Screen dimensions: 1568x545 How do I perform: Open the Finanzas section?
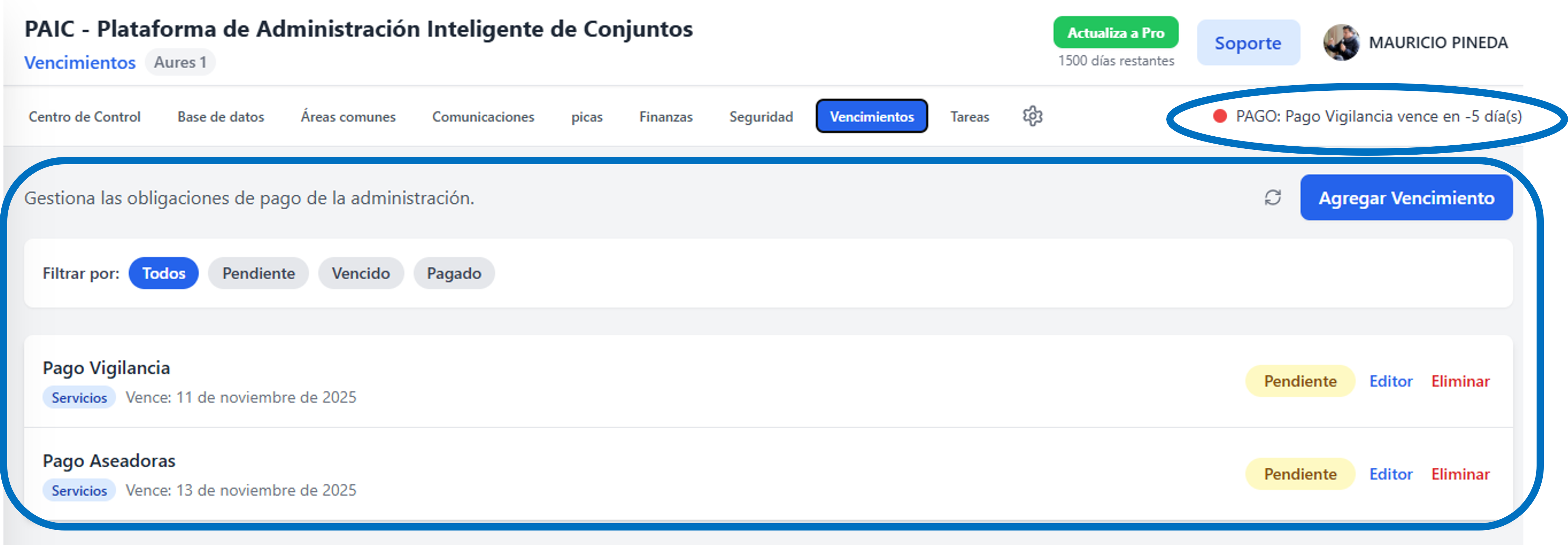pyautogui.click(x=665, y=116)
